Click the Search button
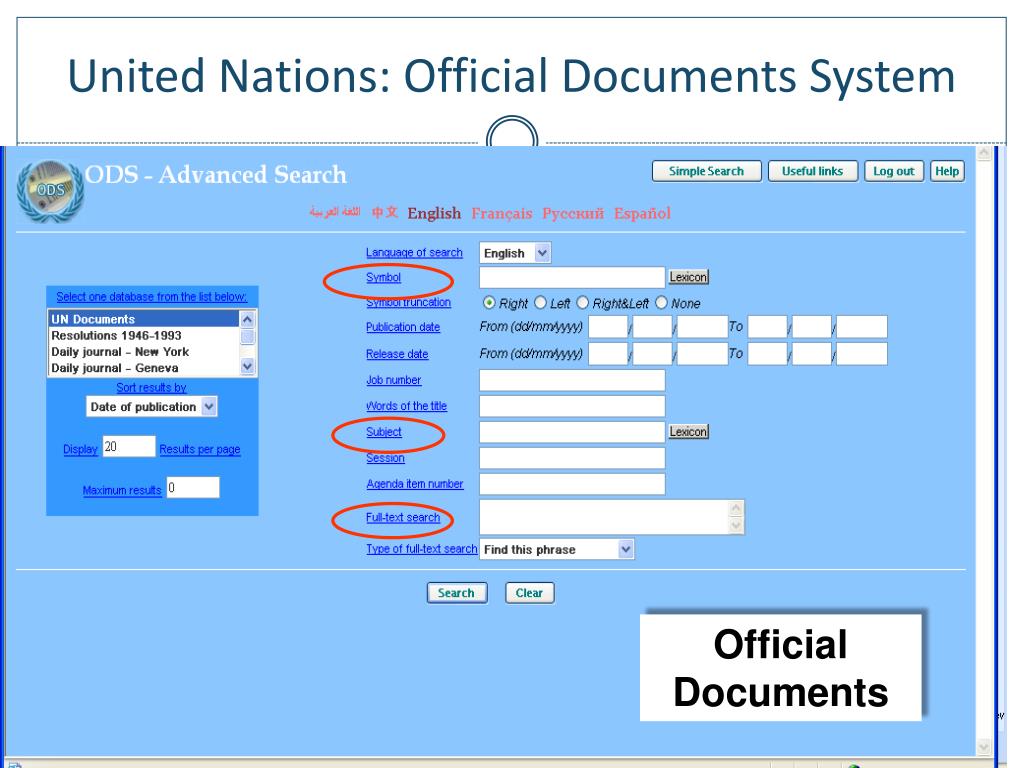The image size is (1024, 768). tap(456, 593)
